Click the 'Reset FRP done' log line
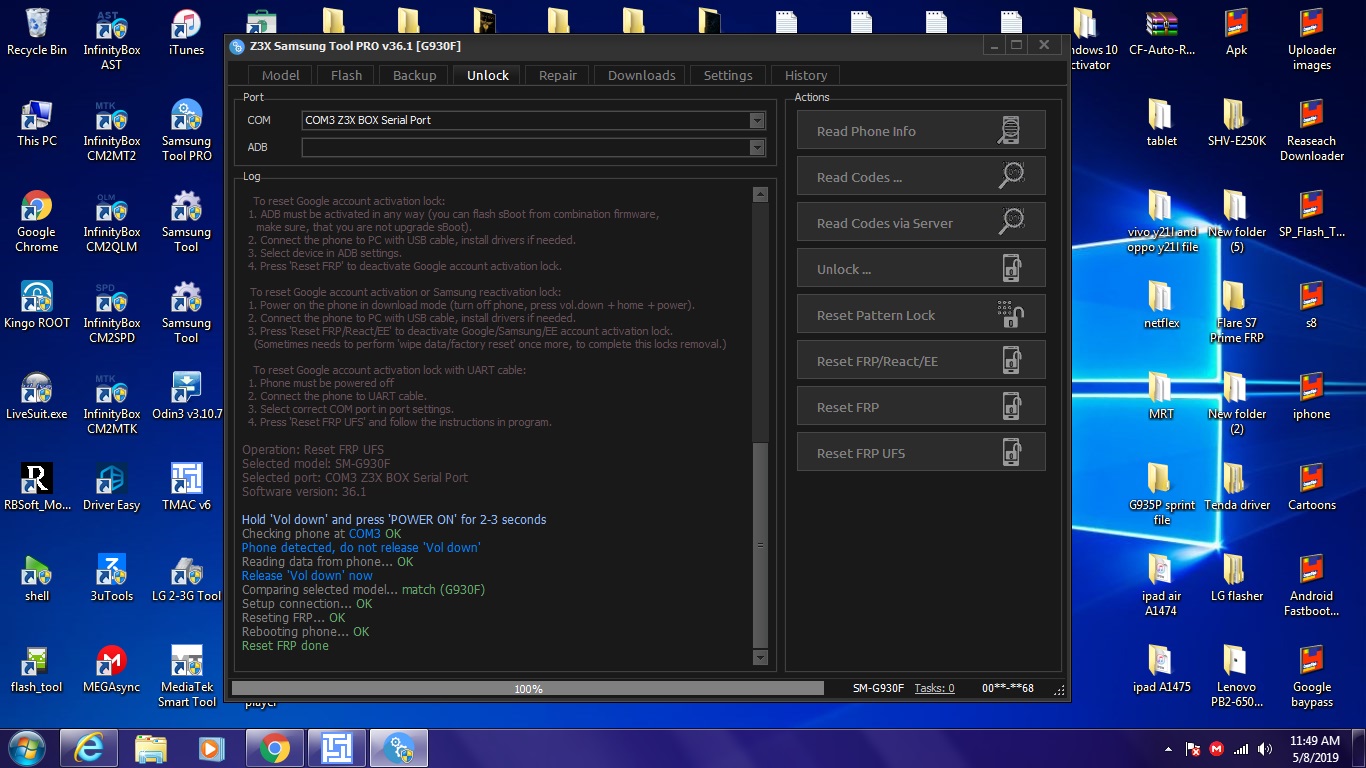Viewport: 1366px width, 768px height. coord(285,645)
